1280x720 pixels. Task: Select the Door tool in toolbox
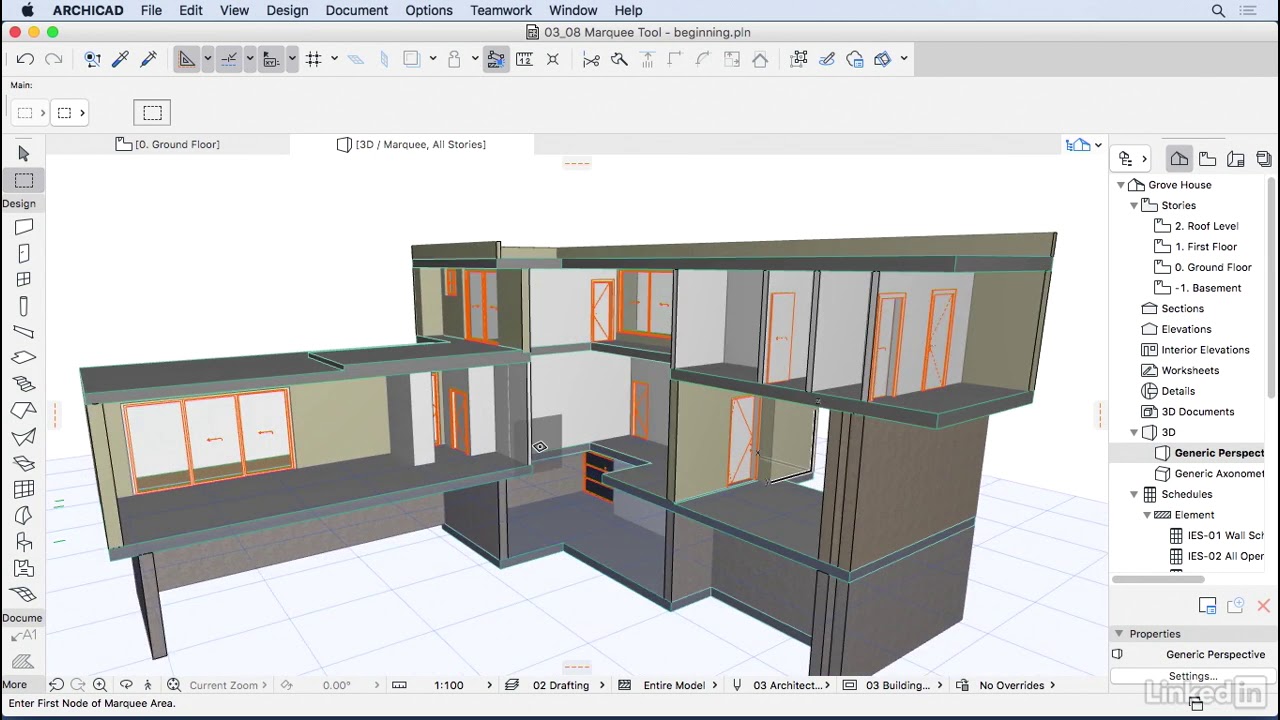pyautogui.click(x=24, y=254)
